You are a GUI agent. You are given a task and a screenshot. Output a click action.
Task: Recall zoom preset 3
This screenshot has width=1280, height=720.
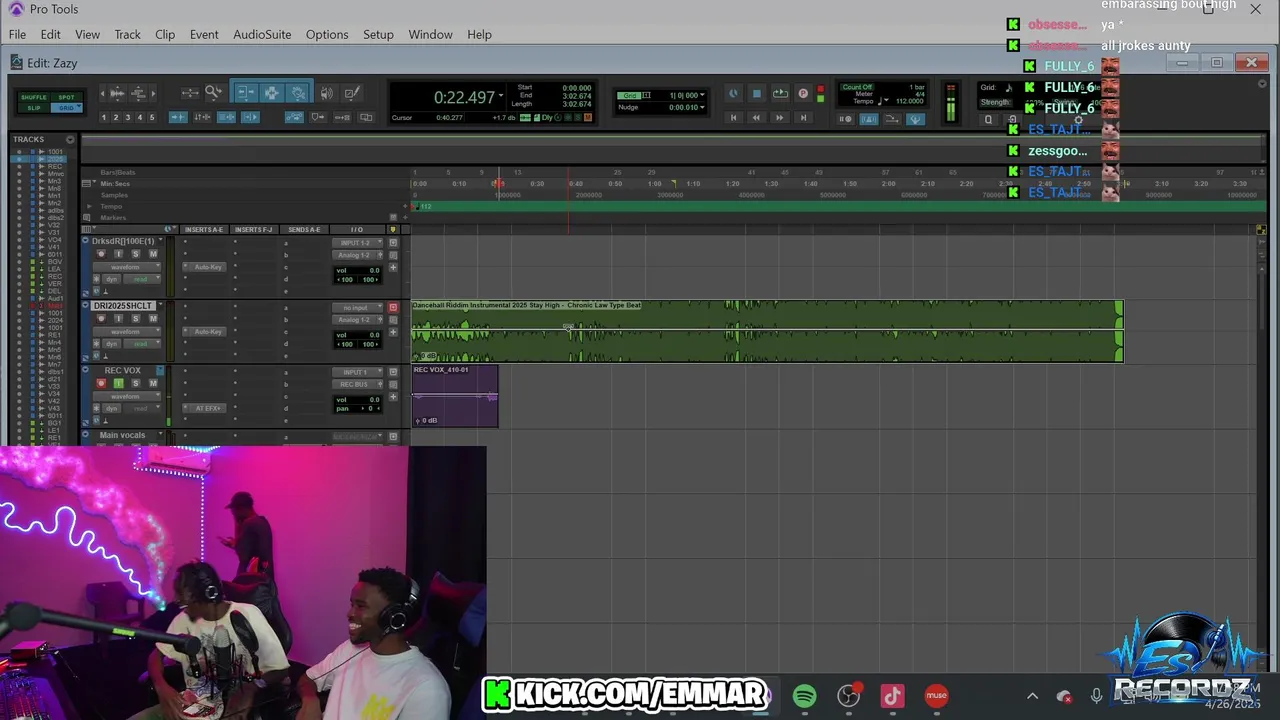[x=128, y=117]
